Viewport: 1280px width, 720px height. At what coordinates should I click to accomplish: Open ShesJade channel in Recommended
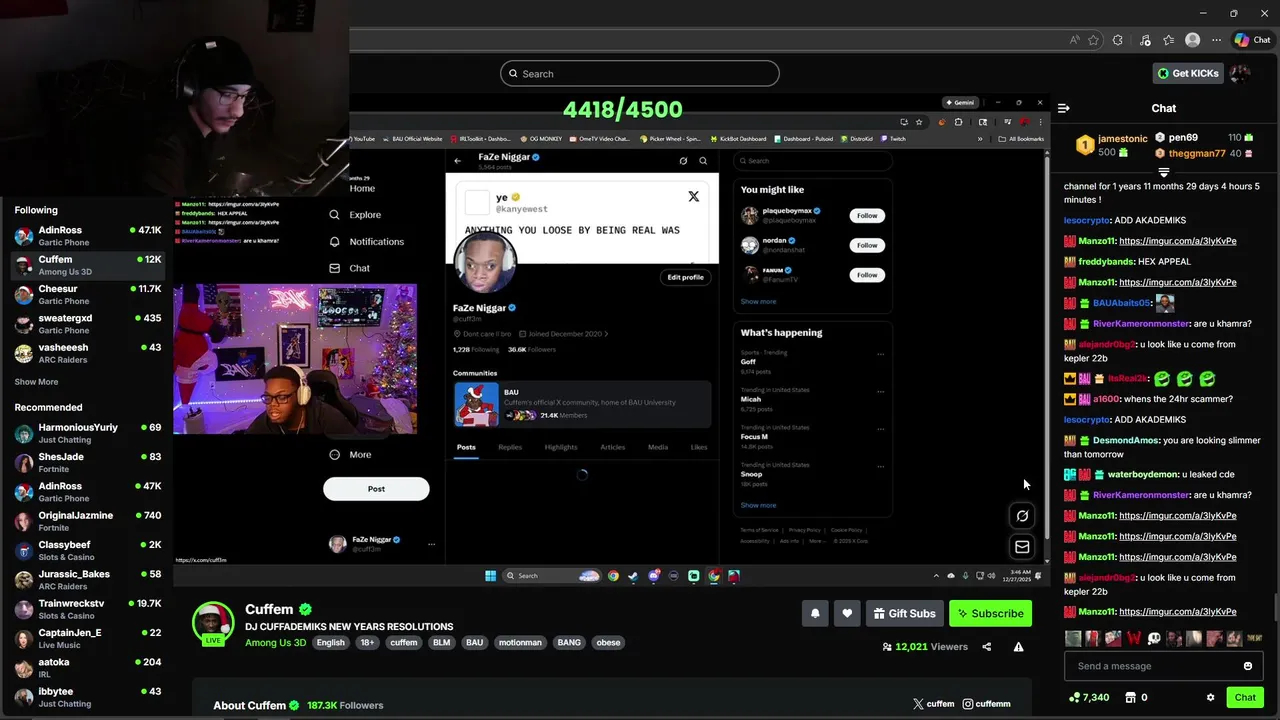click(x=87, y=462)
